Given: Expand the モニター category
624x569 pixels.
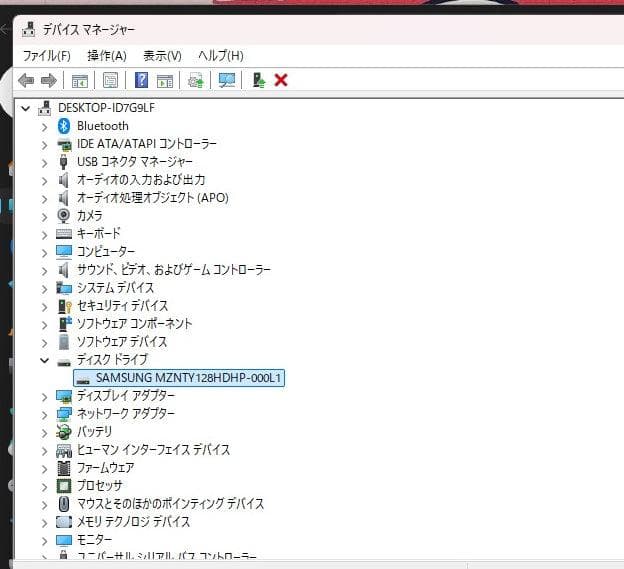Looking at the screenshot, I should [45, 541].
